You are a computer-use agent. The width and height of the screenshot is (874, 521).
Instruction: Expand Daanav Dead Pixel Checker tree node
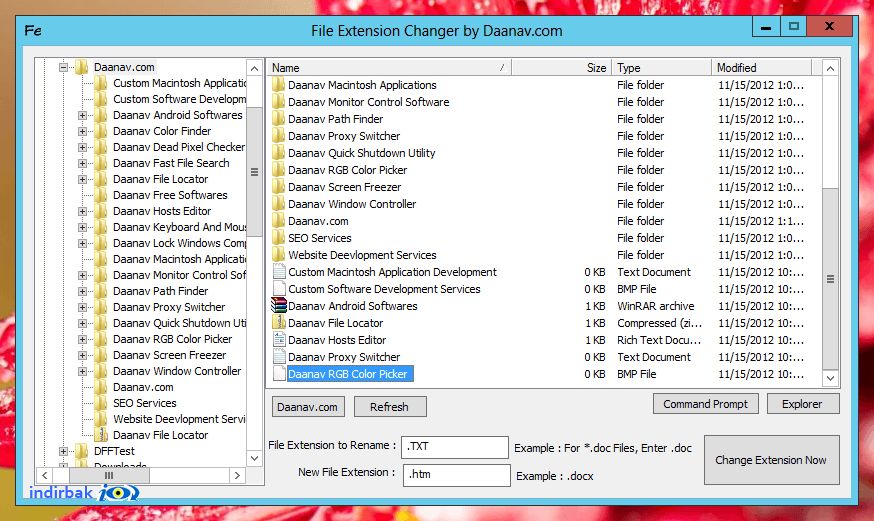point(82,148)
